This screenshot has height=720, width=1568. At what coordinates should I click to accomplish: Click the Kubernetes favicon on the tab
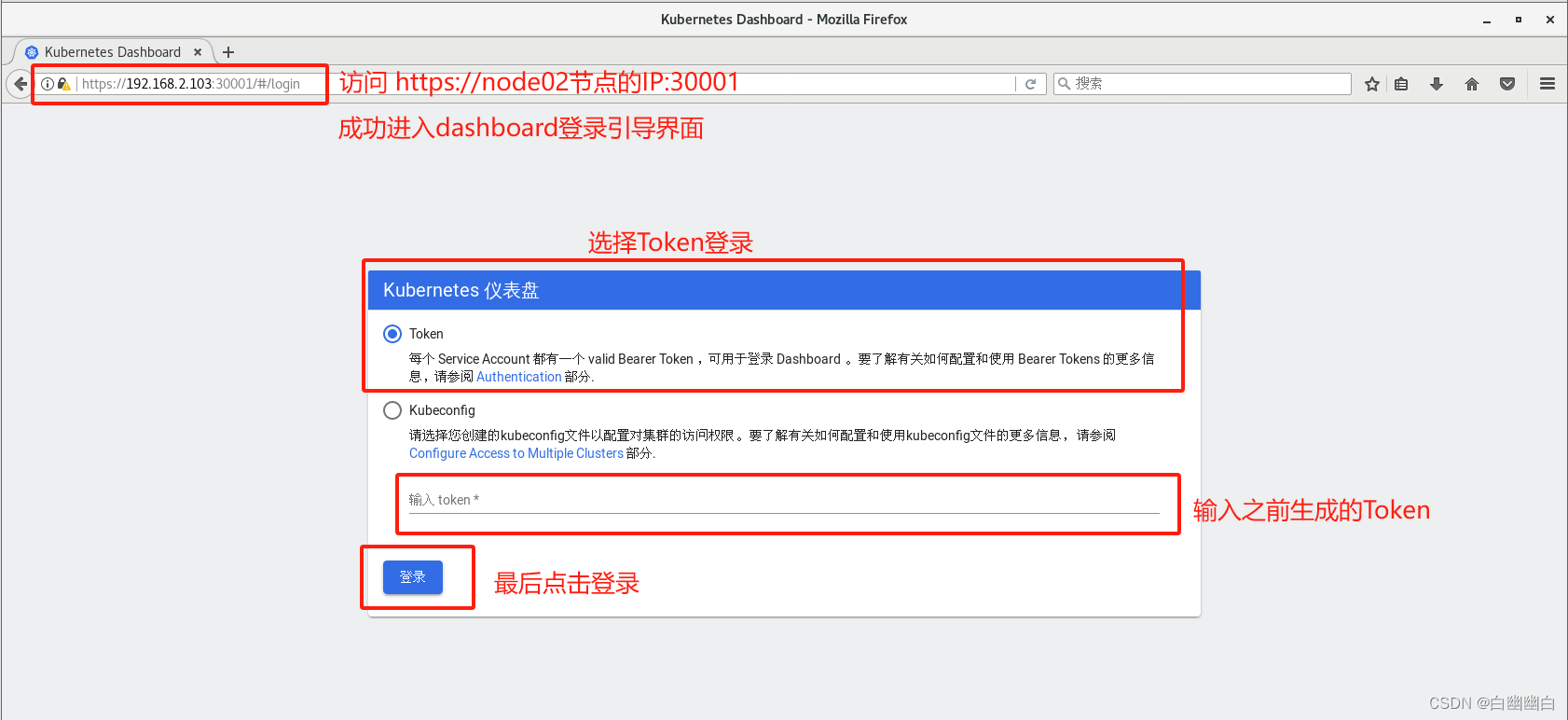pyautogui.click(x=32, y=52)
